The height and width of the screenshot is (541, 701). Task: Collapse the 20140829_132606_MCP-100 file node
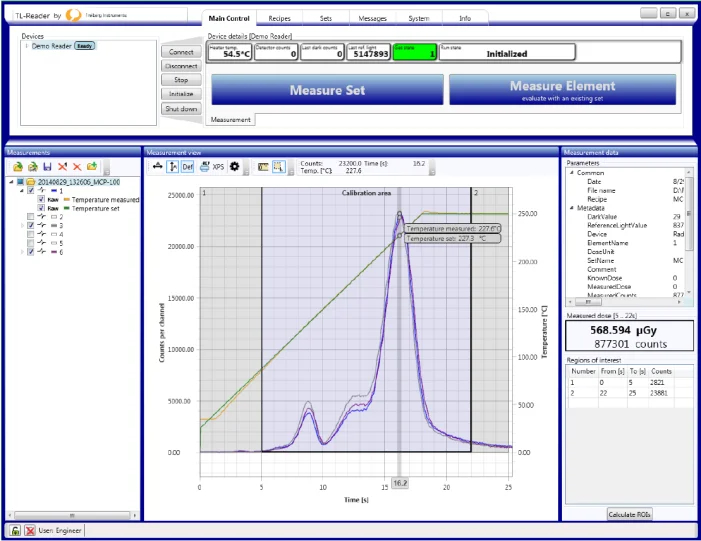tap(10, 182)
